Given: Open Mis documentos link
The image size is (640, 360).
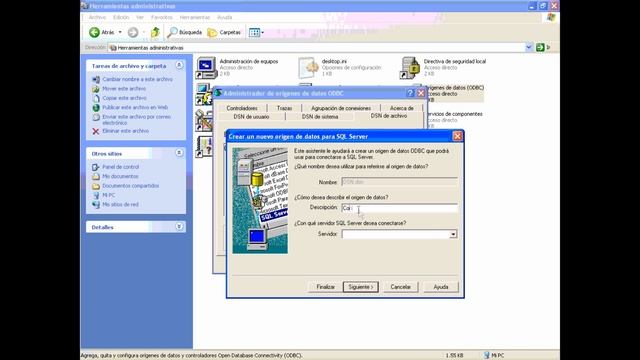Looking at the screenshot, I should pos(120,176).
